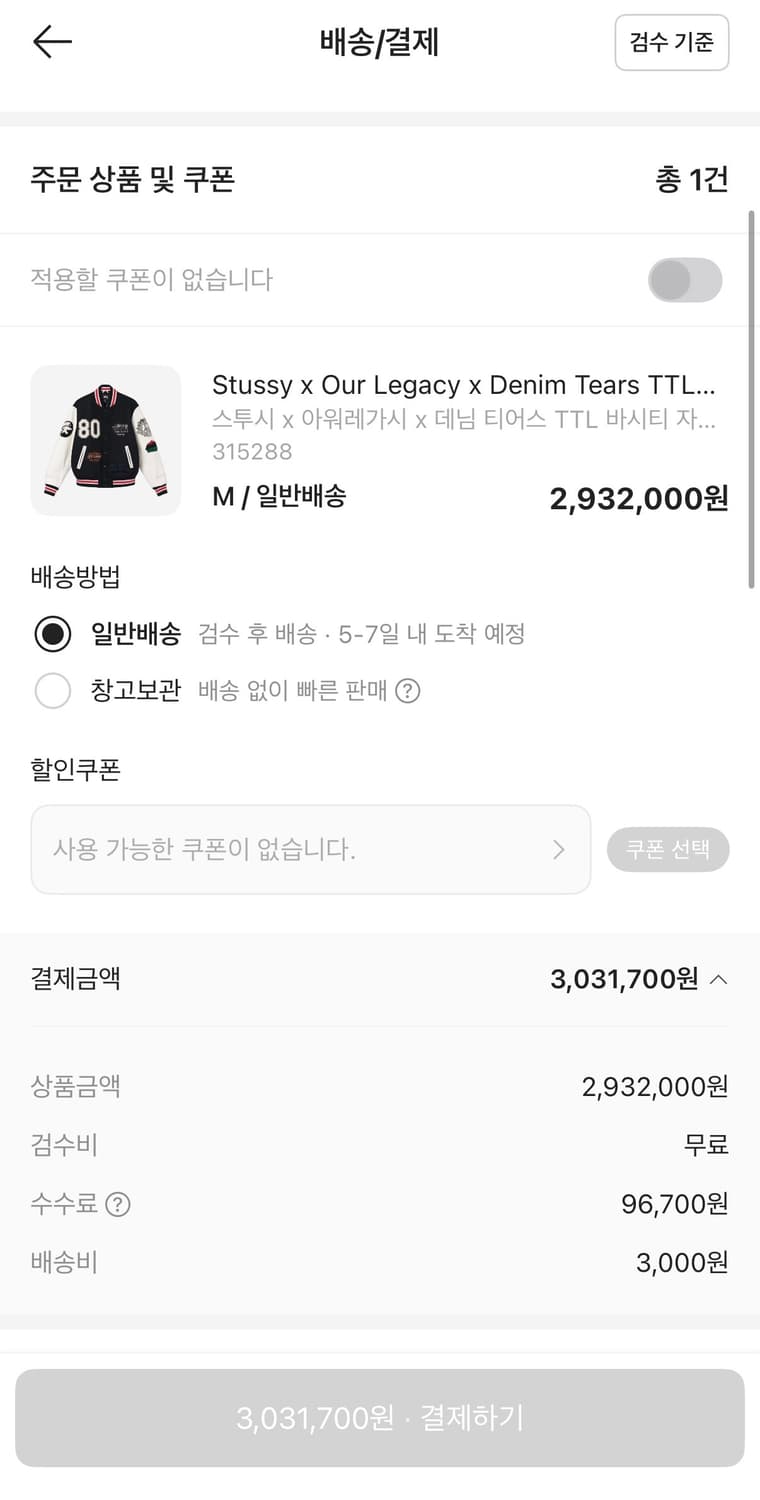Tap the Stussy x Our Legacy product title

pyautogui.click(x=464, y=386)
